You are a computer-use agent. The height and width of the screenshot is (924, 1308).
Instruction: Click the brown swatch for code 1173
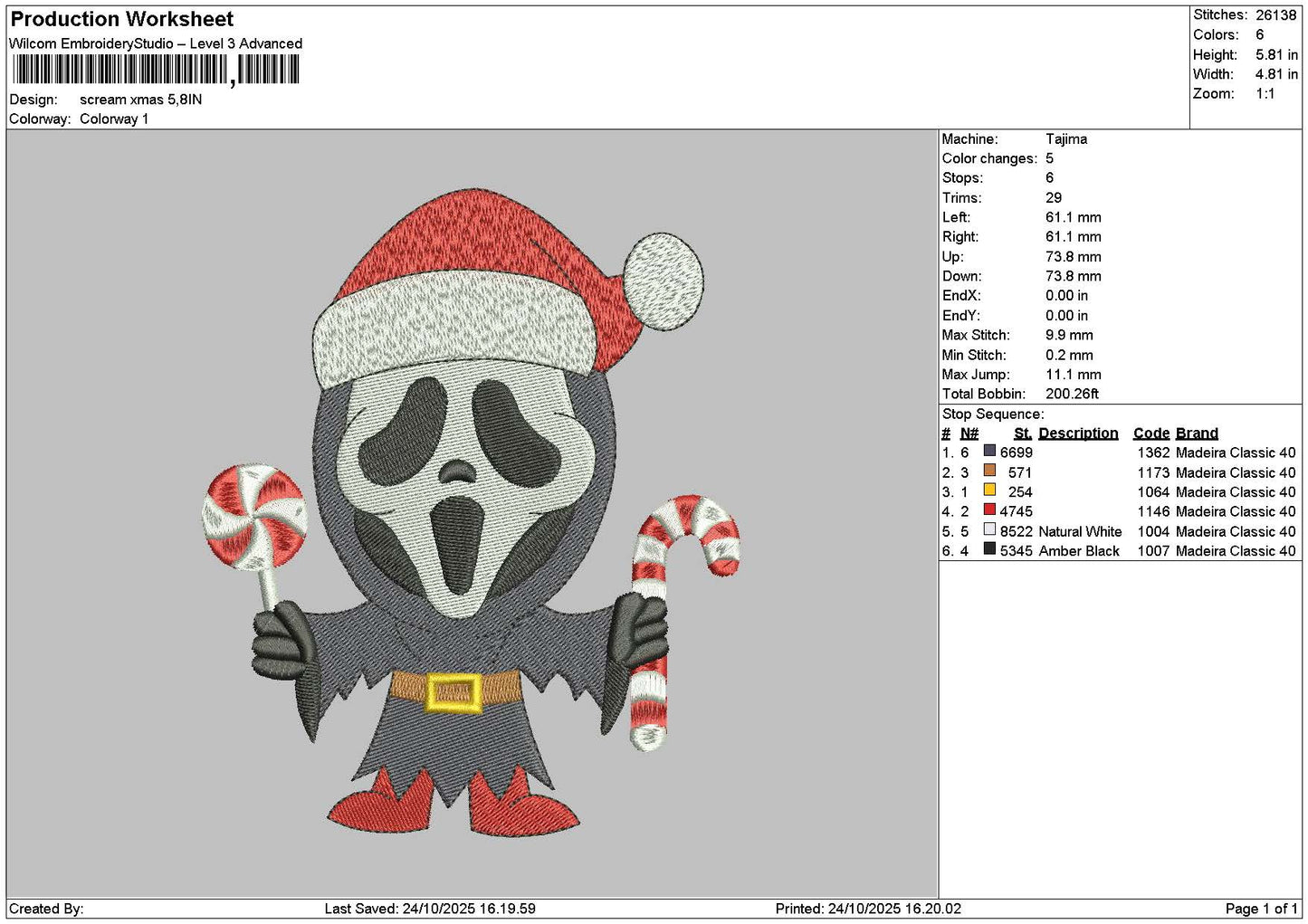(x=989, y=471)
